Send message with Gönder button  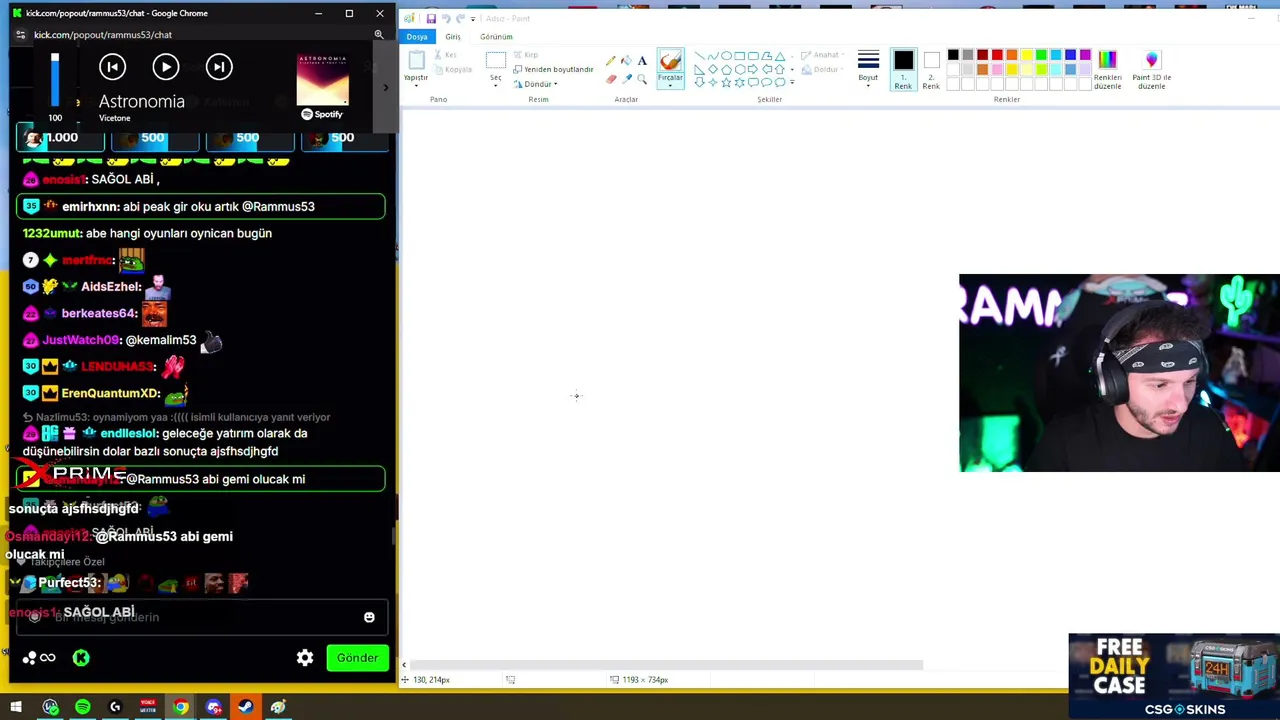pos(357,657)
